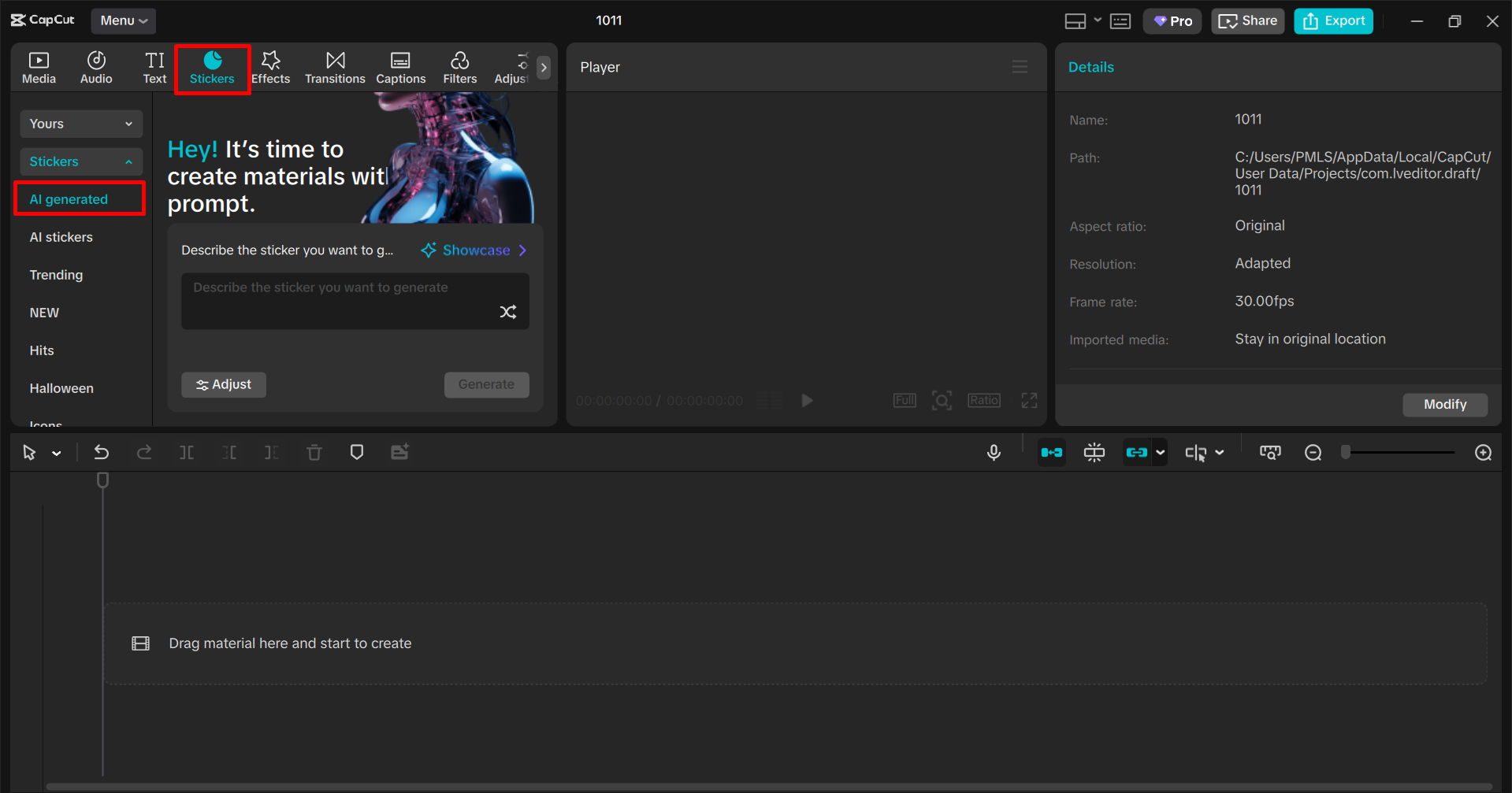The image size is (1512, 793).
Task: Switch to the Effects tab
Action: tap(270, 68)
